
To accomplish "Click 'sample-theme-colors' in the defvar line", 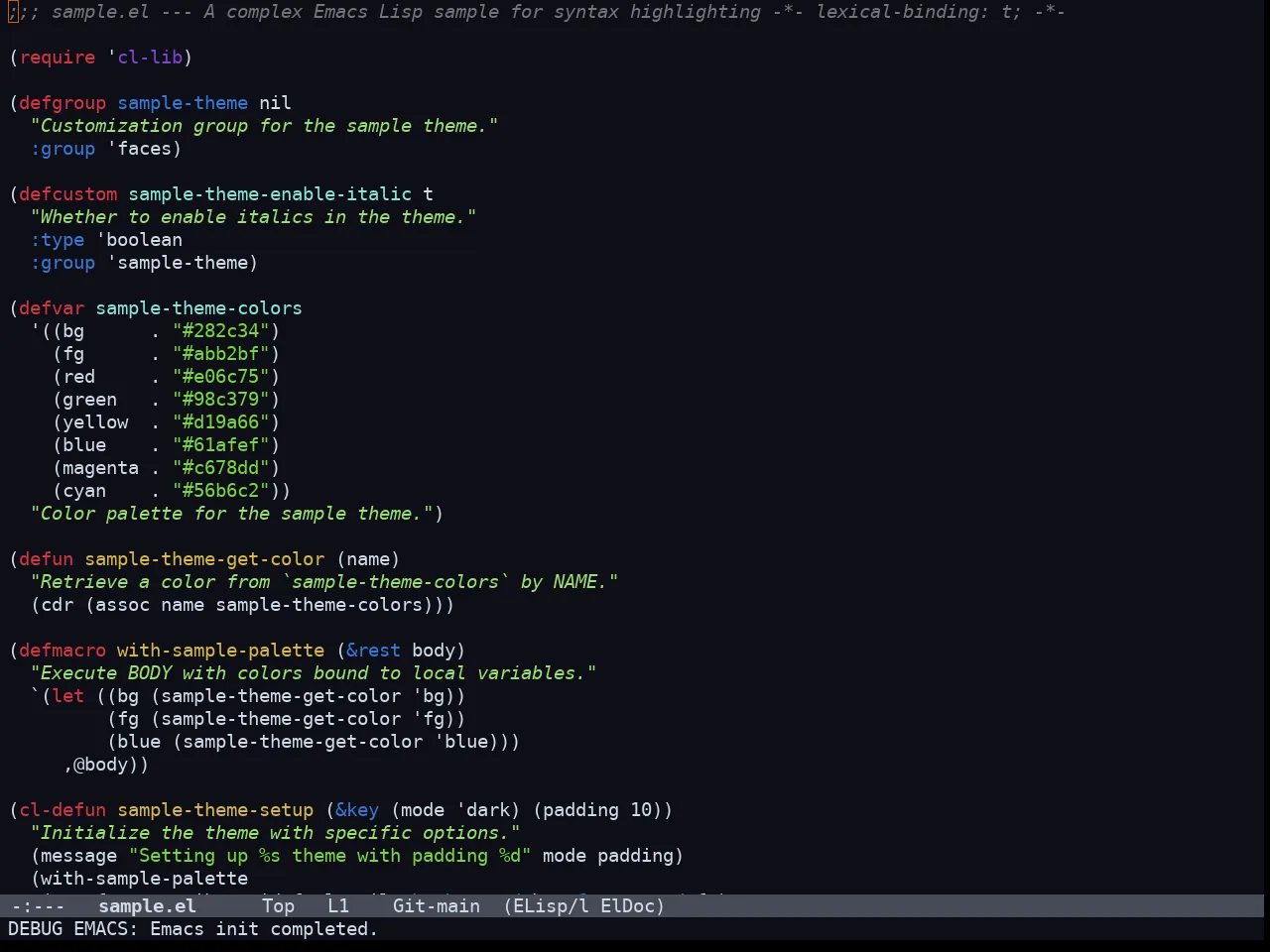I will coord(199,308).
